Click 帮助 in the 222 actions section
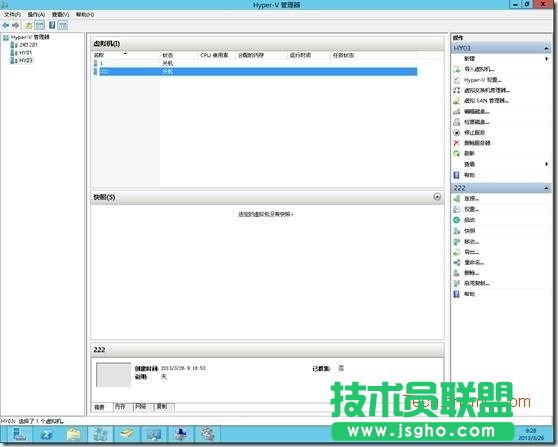This screenshot has height=447, width=558. [470, 294]
